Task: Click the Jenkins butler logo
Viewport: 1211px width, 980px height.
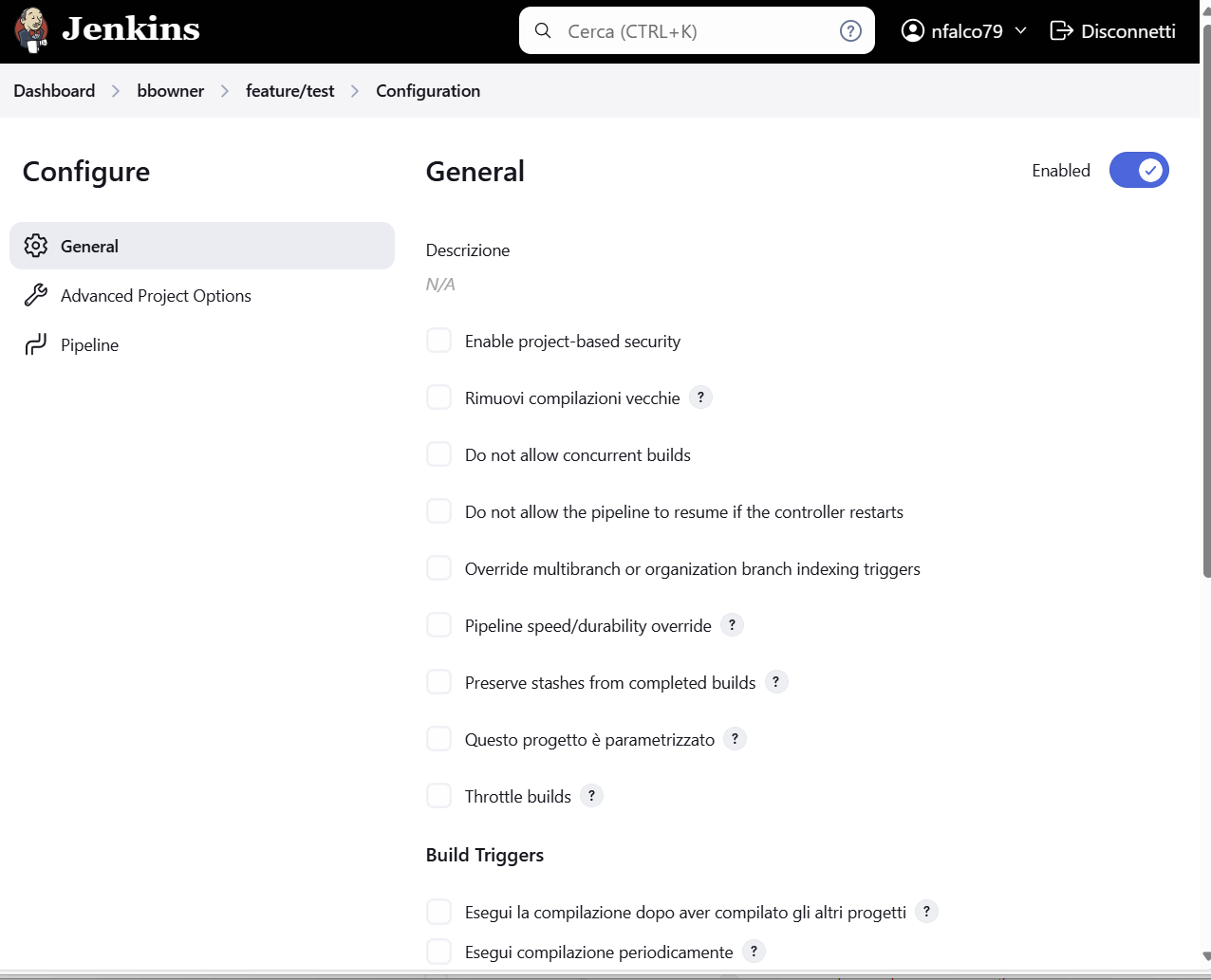Action: point(31,30)
